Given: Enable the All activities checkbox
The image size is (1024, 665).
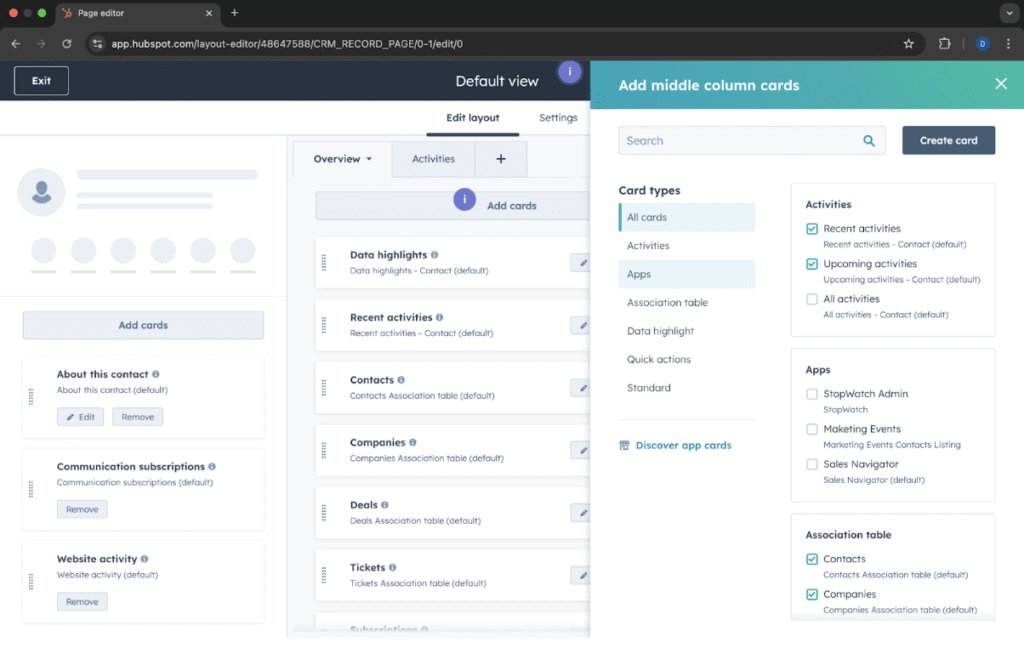Looking at the screenshot, I should tap(812, 299).
